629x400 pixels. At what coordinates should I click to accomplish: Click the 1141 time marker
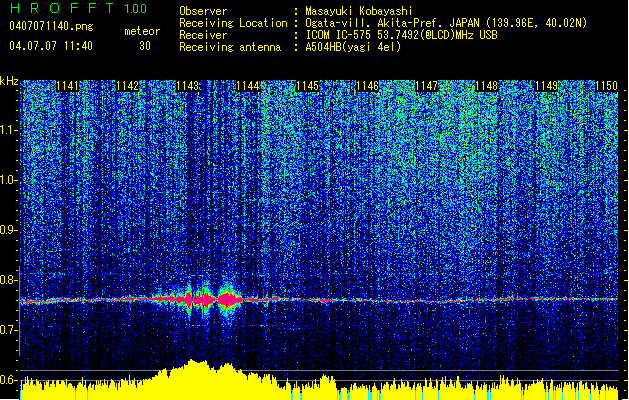(67, 86)
